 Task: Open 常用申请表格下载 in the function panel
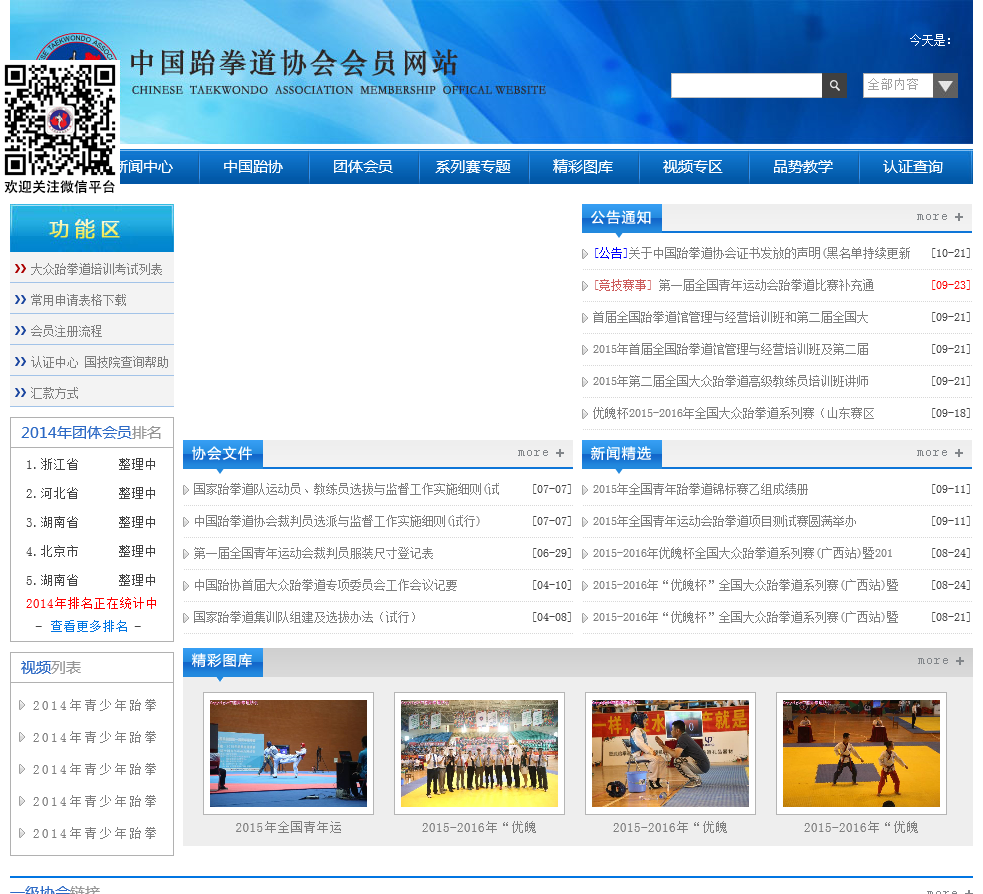pos(78,300)
